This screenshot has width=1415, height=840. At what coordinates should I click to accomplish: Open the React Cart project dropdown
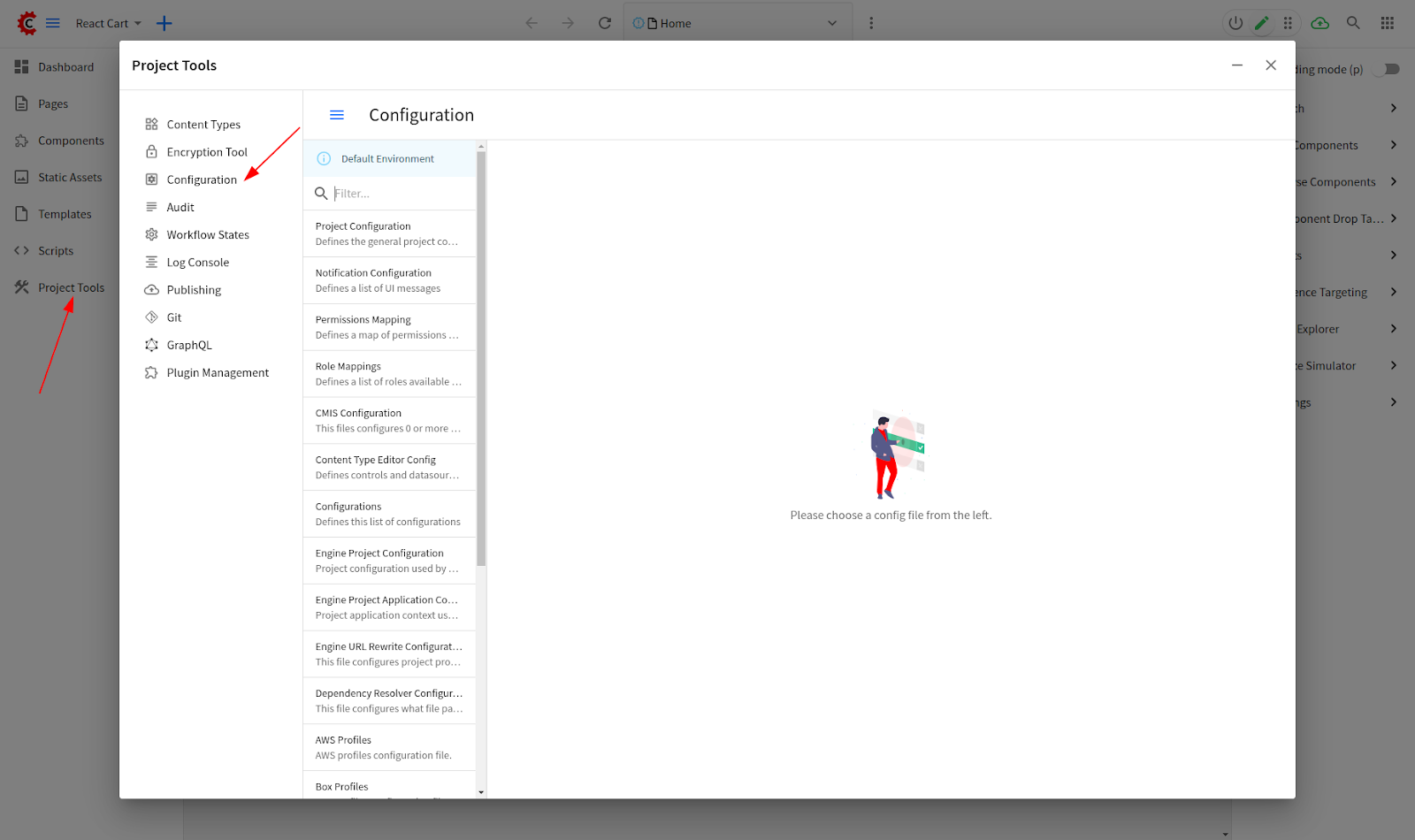pyautogui.click(x=108, y=24)
